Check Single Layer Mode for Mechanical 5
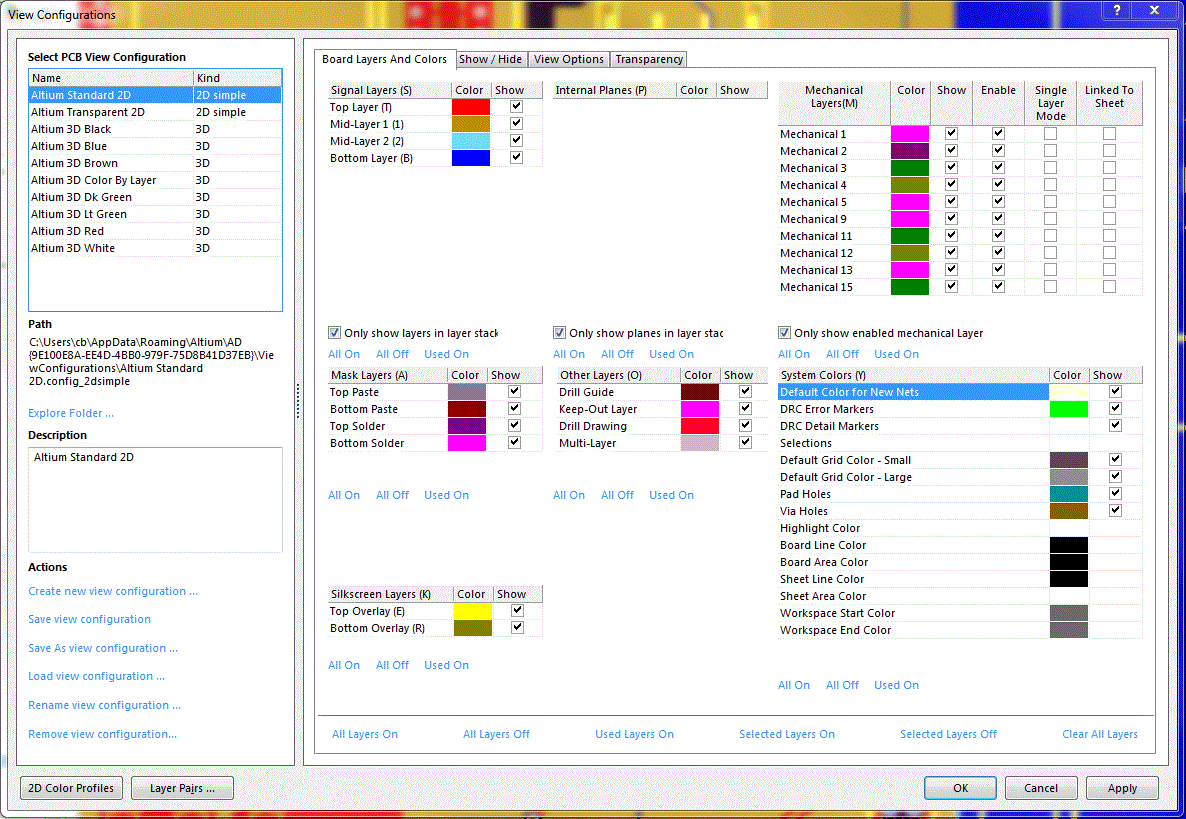The width and height of the screenshot is (1186, 819). pyautogui.click(x=1051, y=201)
